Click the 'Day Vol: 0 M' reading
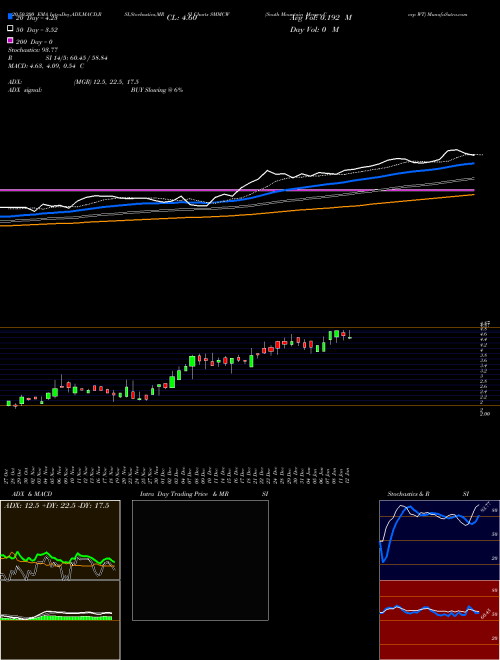This screenshot has width=500, height=660. 314,29
